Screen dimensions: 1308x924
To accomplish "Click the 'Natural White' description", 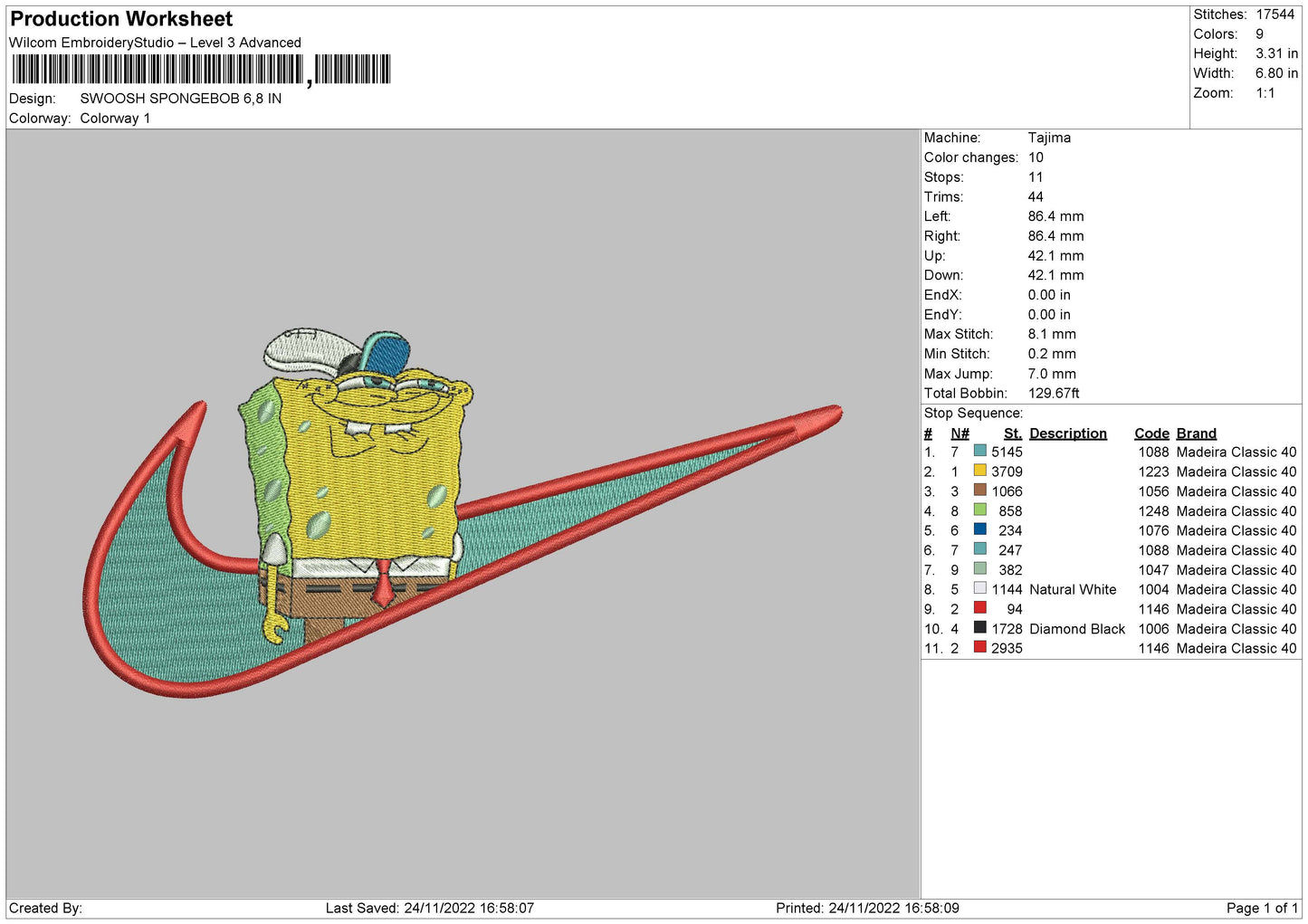I will click(x=1073, y=589).
